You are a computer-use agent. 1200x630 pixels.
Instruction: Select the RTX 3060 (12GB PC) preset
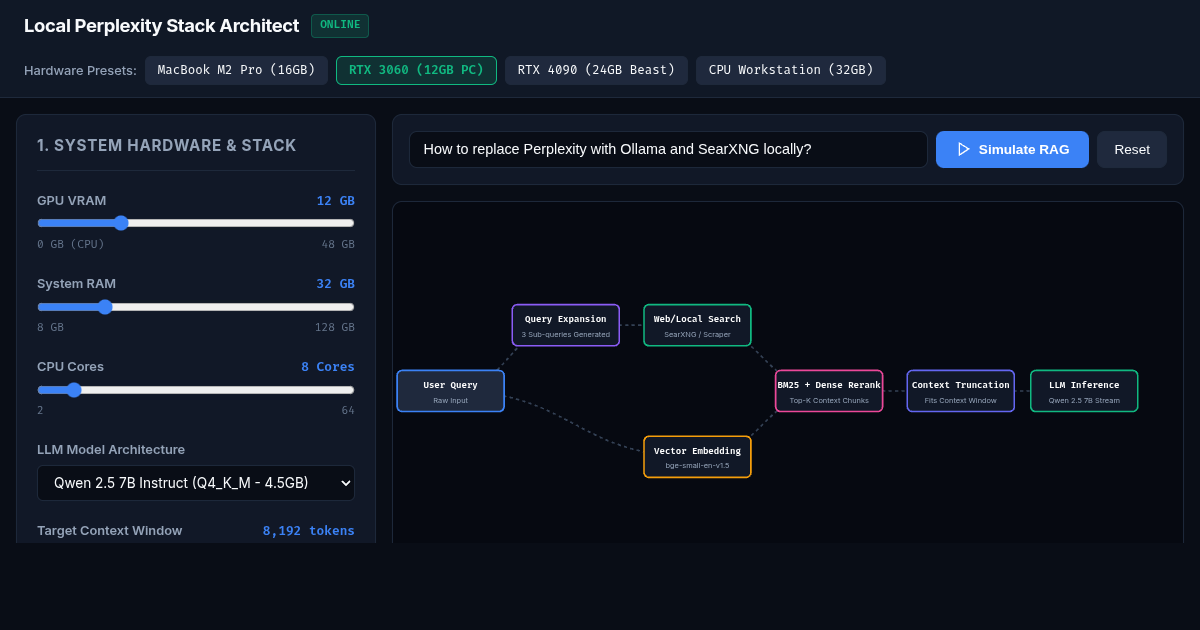click(x=416, y=70)
